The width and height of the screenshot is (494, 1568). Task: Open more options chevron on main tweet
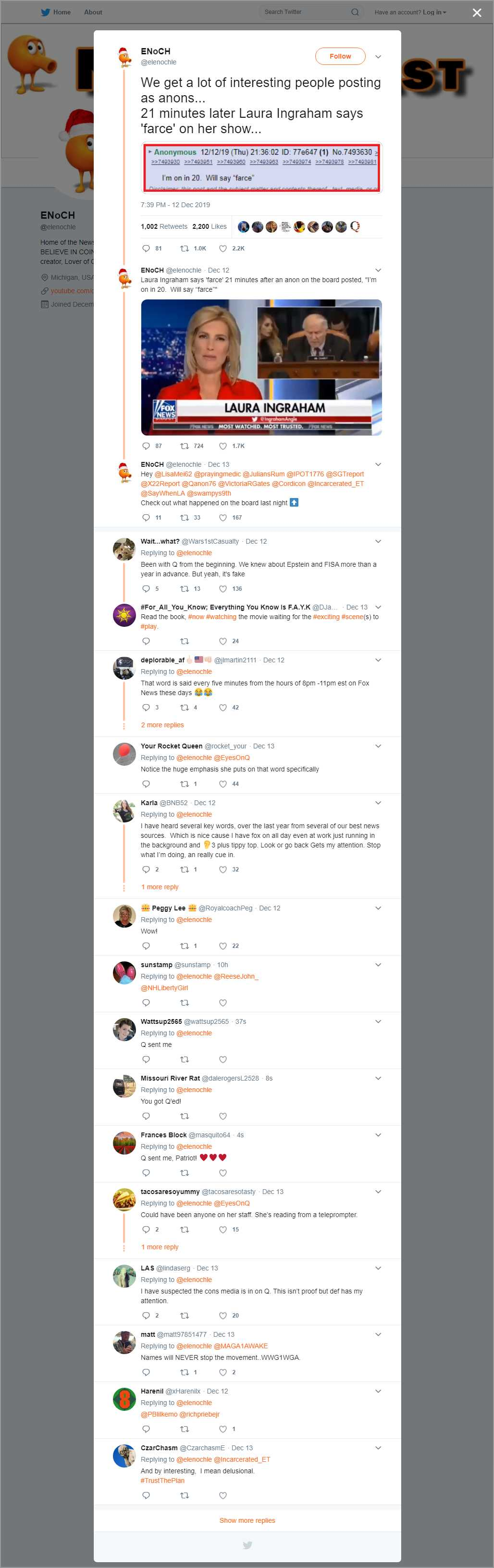tap(378, 57)
